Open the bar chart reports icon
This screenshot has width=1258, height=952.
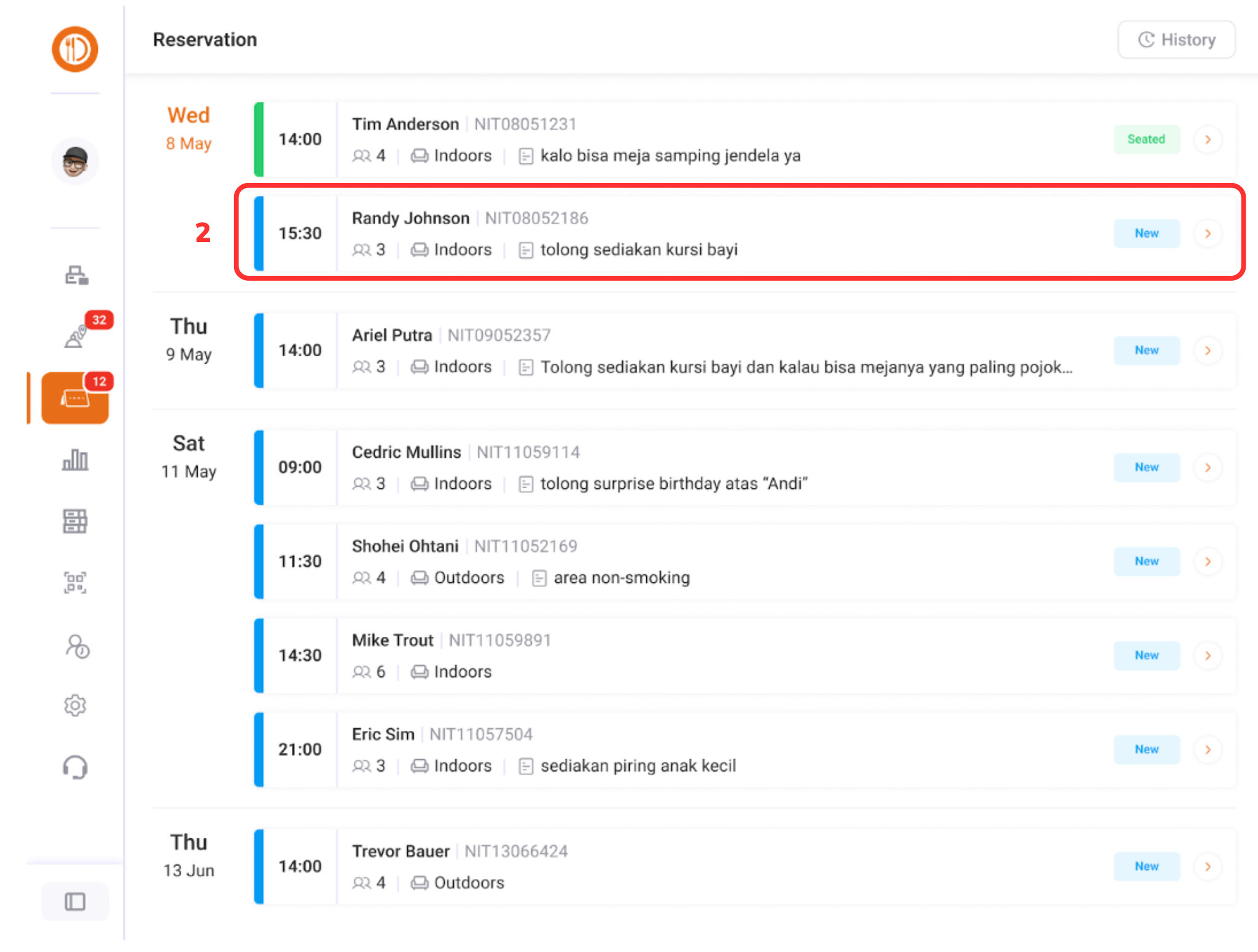pos(75,459)
